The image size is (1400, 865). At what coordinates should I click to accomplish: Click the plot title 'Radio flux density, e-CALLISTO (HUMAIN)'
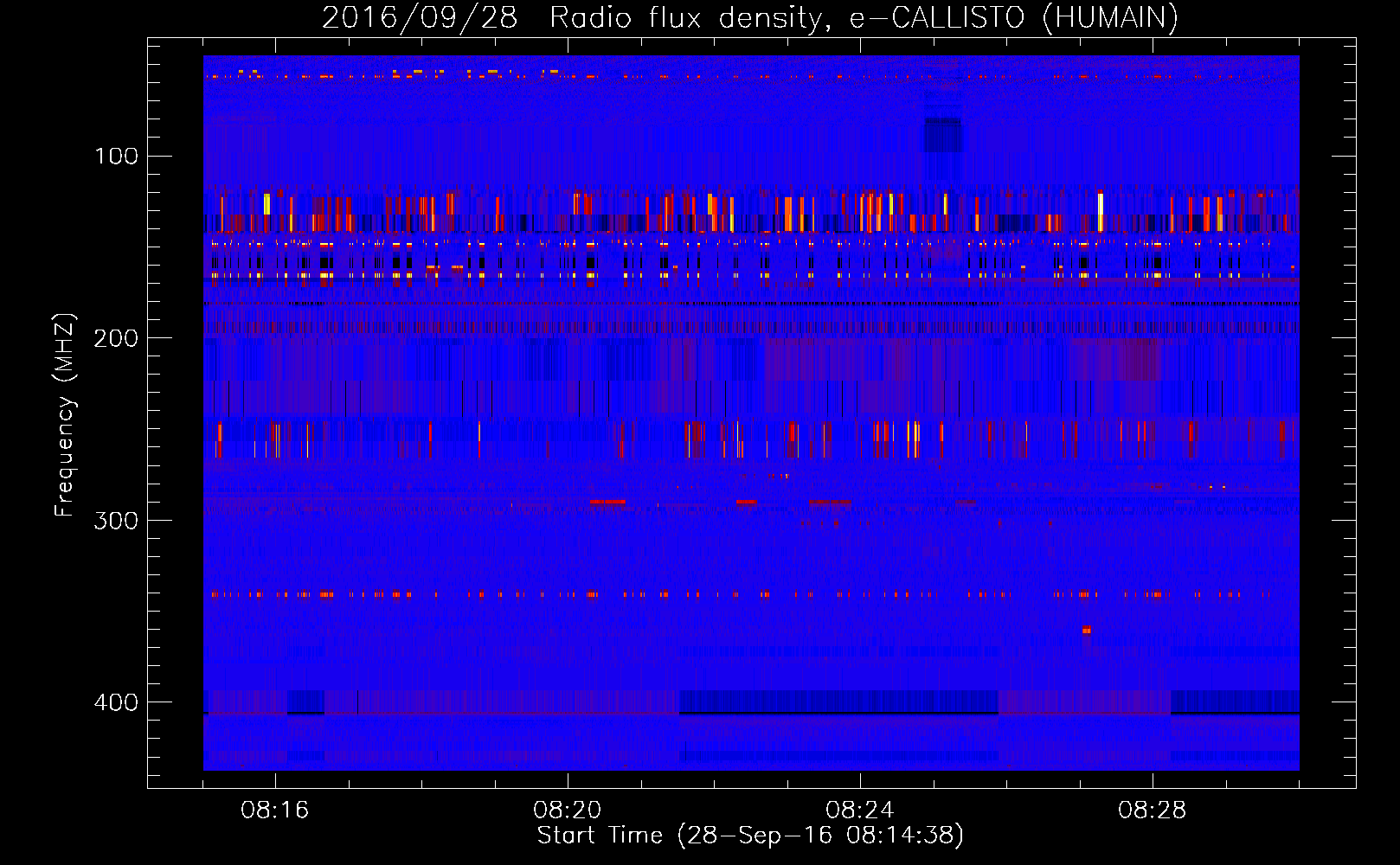[864, 17]
